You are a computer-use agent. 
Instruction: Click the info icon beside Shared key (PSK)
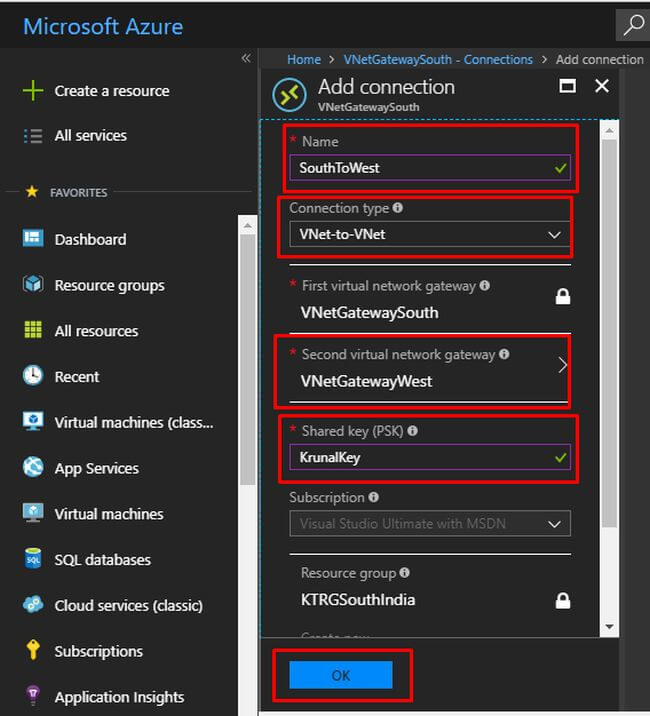(x=412, y=431)
